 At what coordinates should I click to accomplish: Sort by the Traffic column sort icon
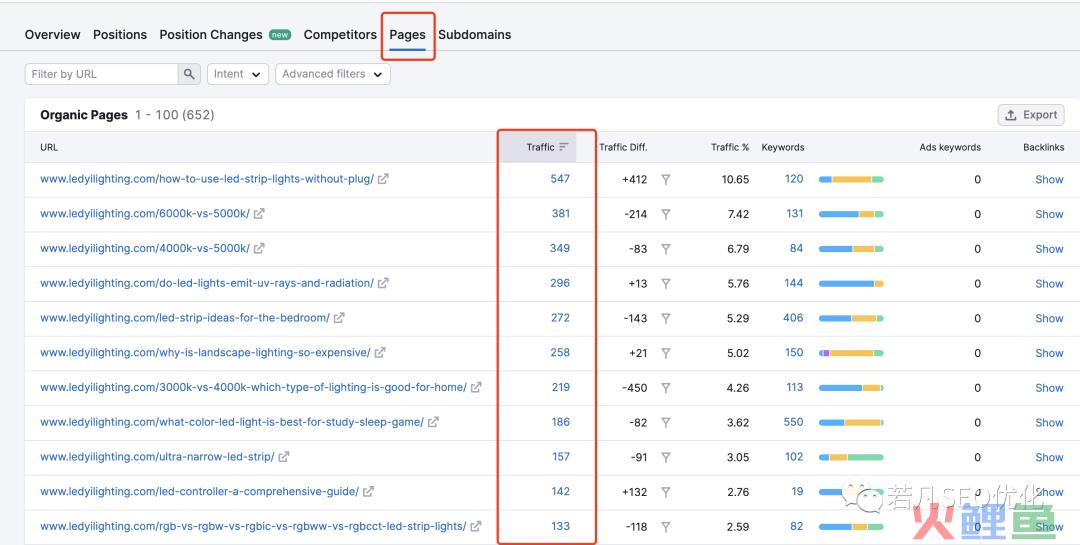point(564,147)
